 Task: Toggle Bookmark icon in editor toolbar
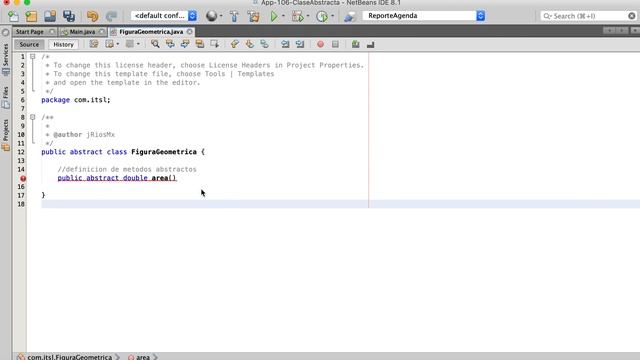click(x=264, y=44)
